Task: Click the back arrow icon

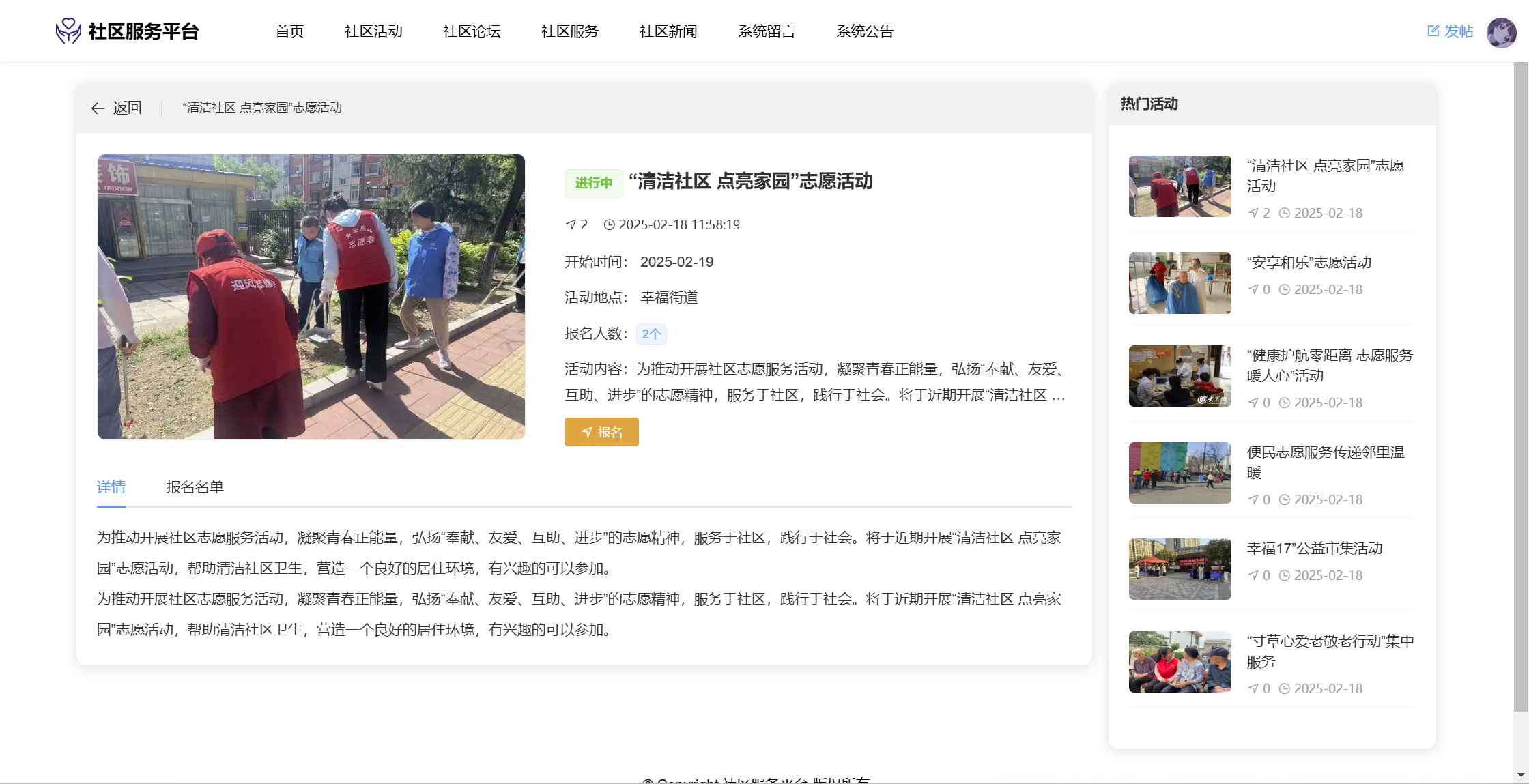Action: (x=98, y=108)
